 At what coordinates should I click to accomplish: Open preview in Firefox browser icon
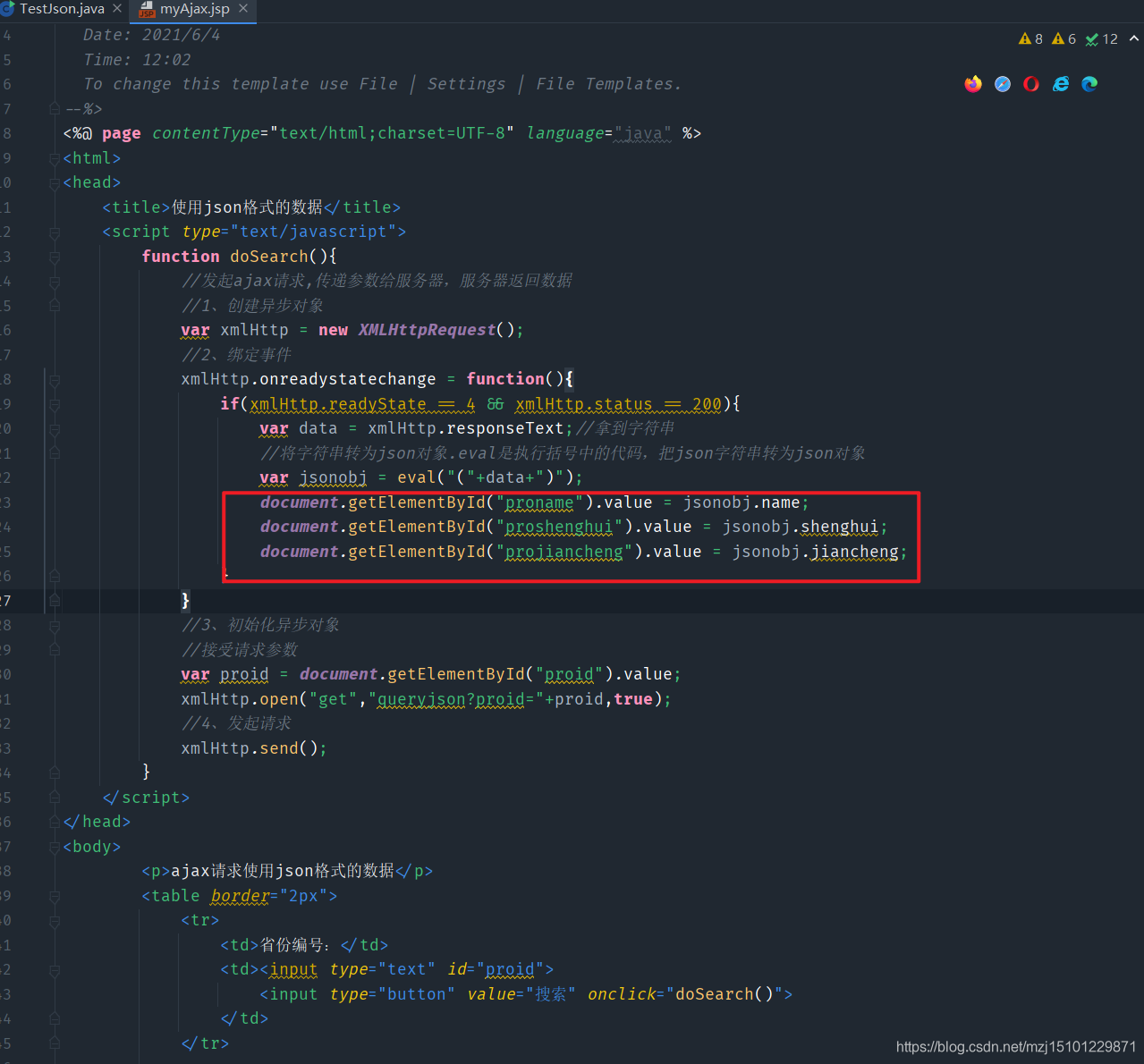[973, 84]
